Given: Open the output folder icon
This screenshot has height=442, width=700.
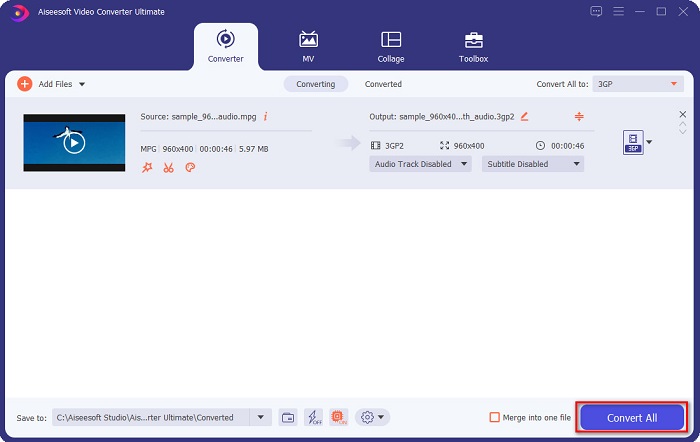Looking at the screenshot, I should click(x=288, y=417).
